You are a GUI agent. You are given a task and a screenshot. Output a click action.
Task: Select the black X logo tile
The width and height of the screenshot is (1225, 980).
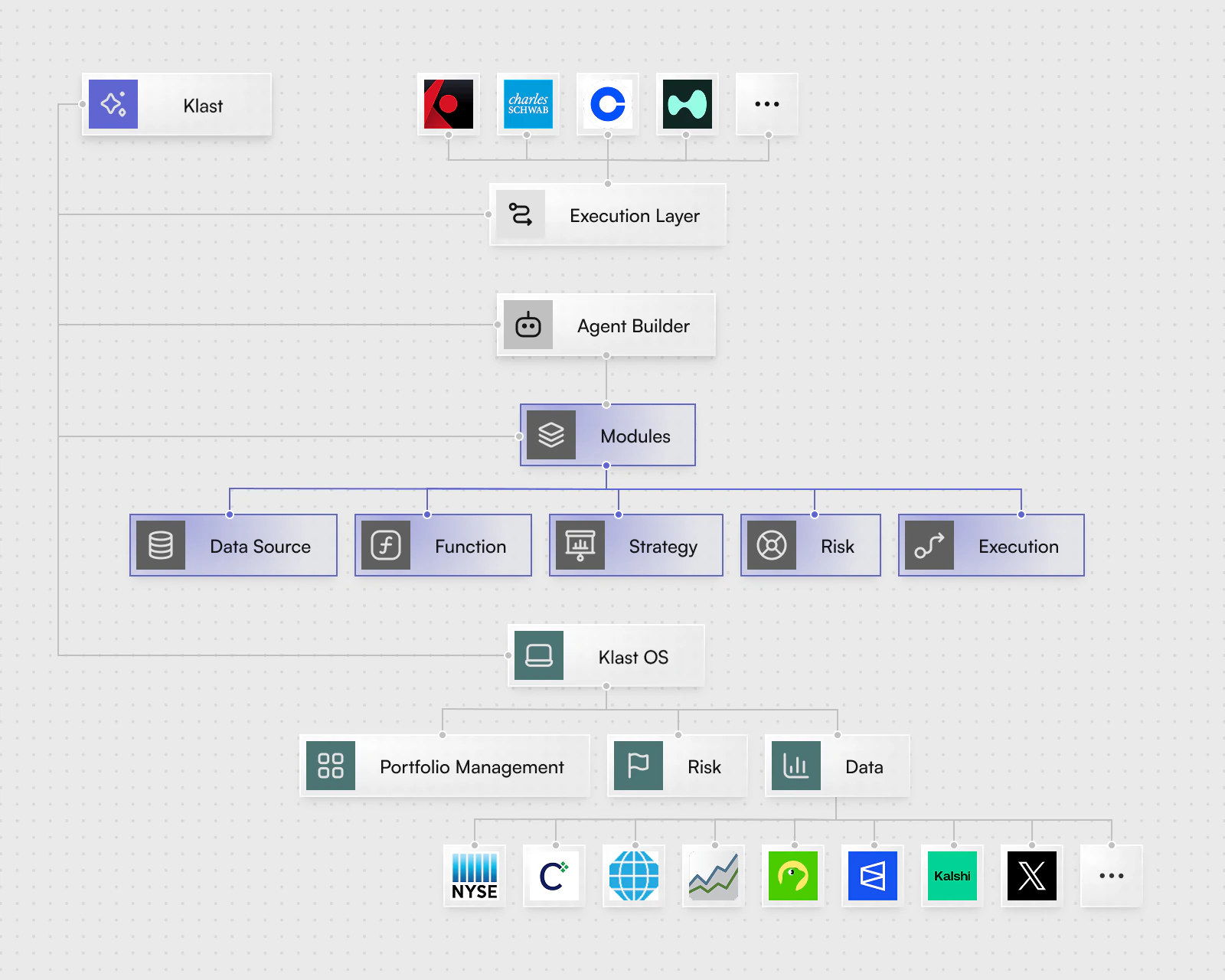click(1032, 876)
